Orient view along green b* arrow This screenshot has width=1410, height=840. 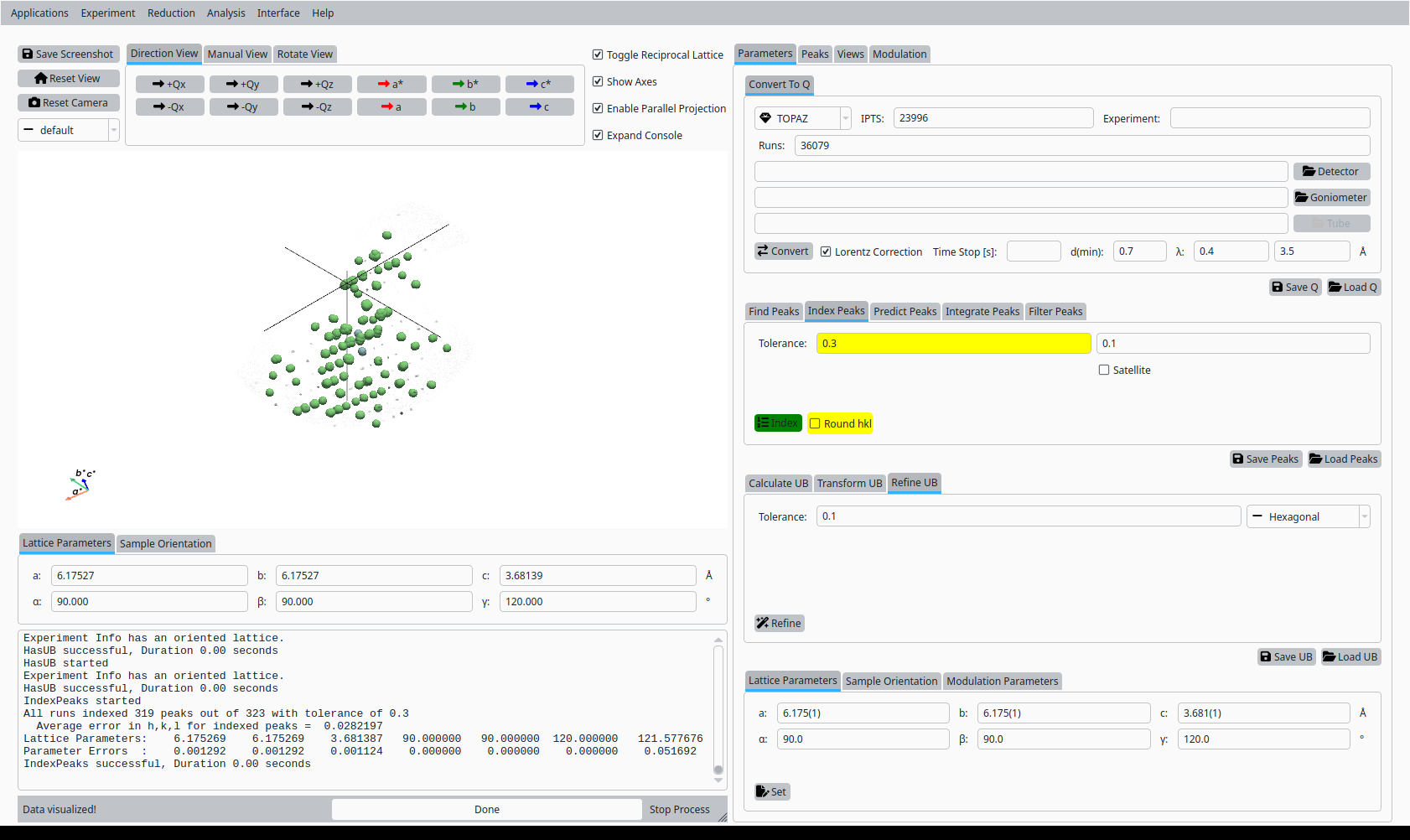click(x=465, y=85)
